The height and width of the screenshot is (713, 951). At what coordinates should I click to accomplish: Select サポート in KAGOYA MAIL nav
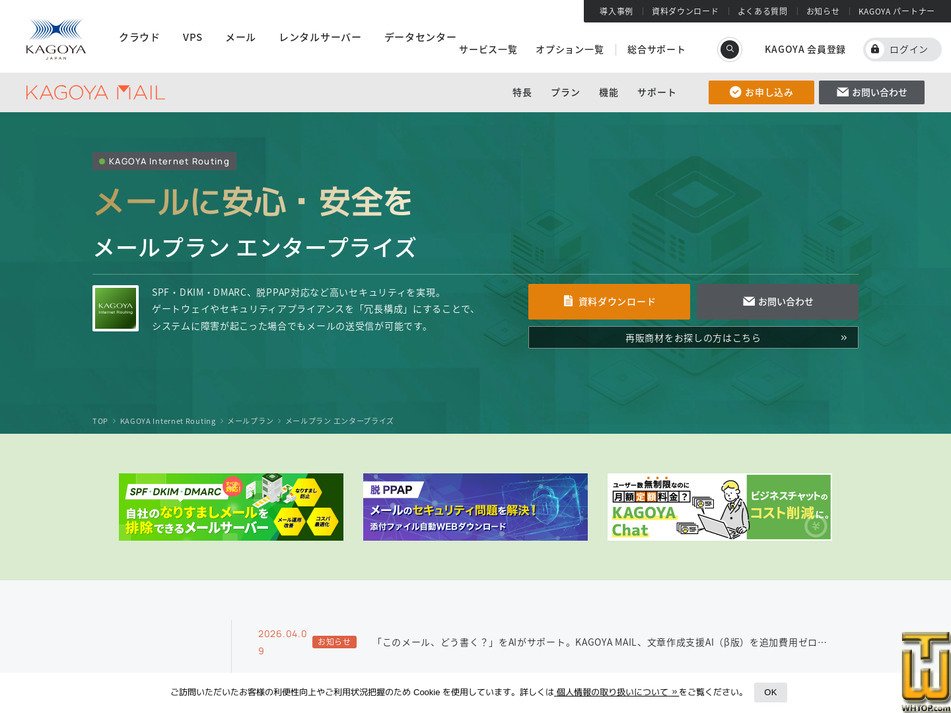[x=656, y=92]
